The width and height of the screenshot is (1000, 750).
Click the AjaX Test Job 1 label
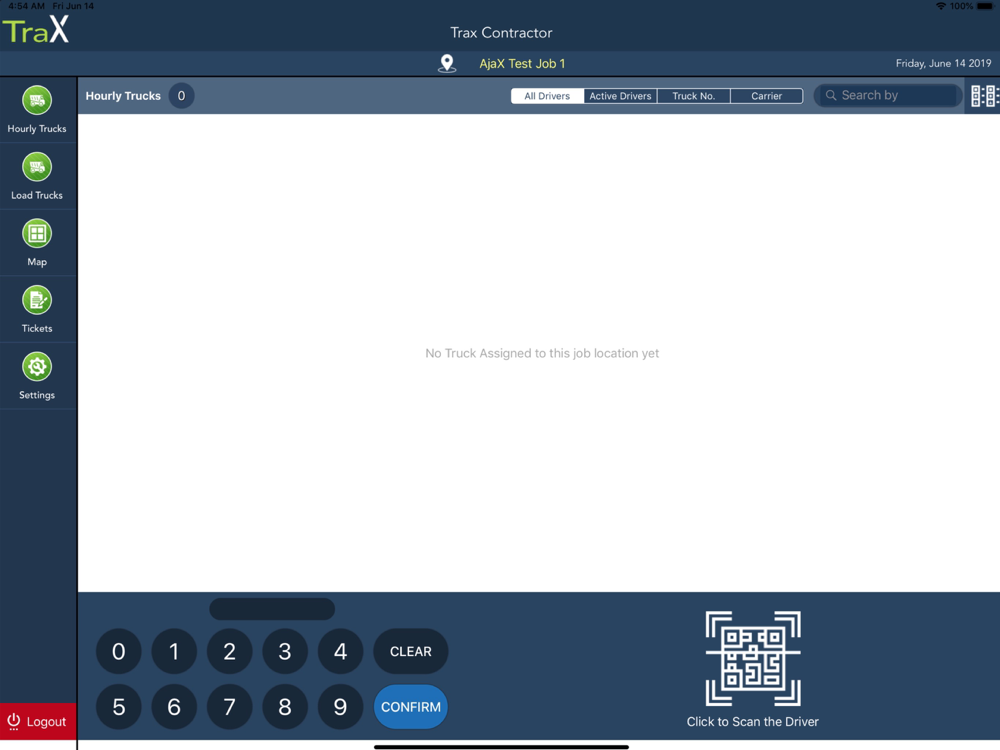click(x=522, y=64)
